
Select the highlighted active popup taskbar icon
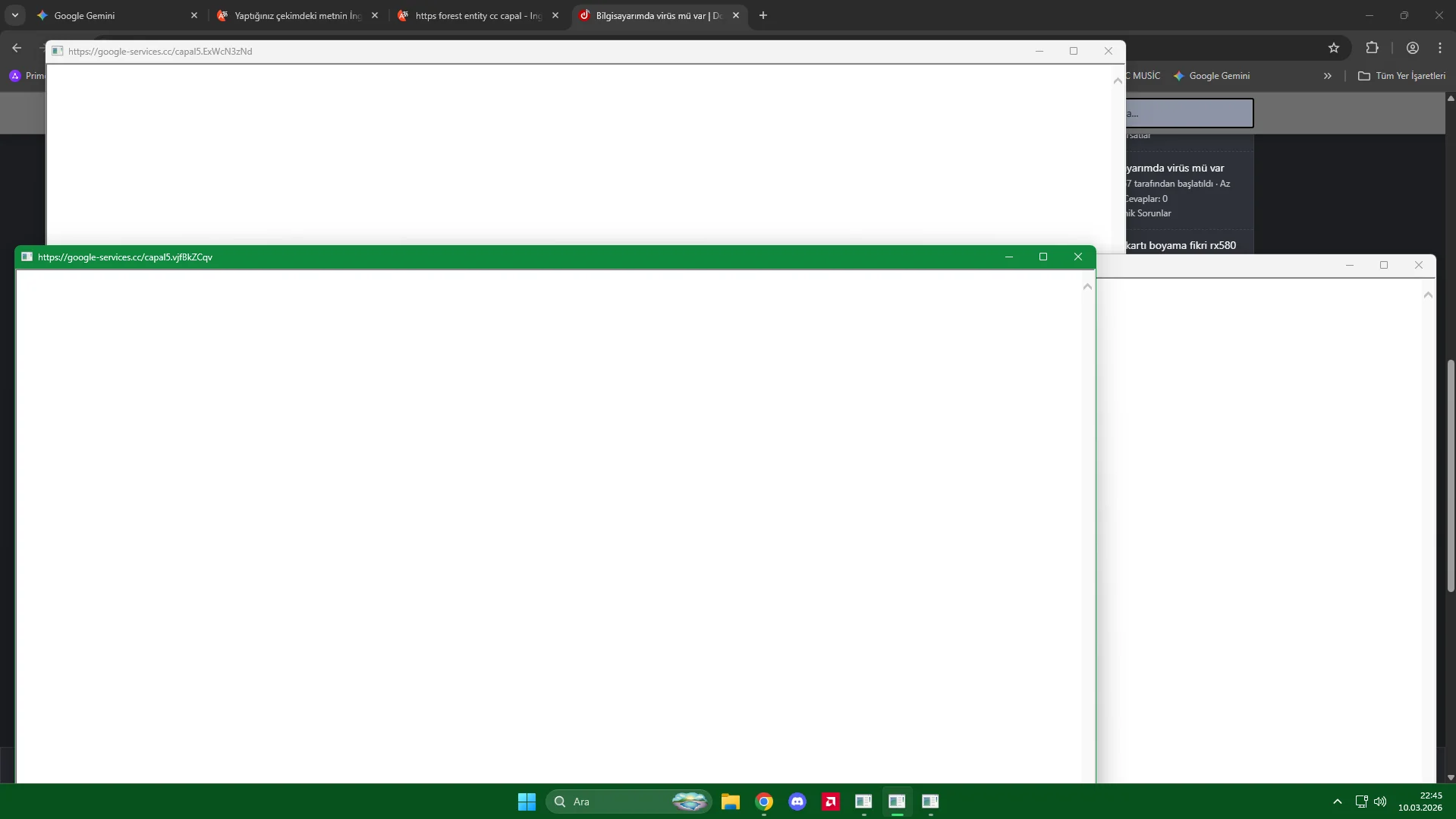click(x=897, y=802)
